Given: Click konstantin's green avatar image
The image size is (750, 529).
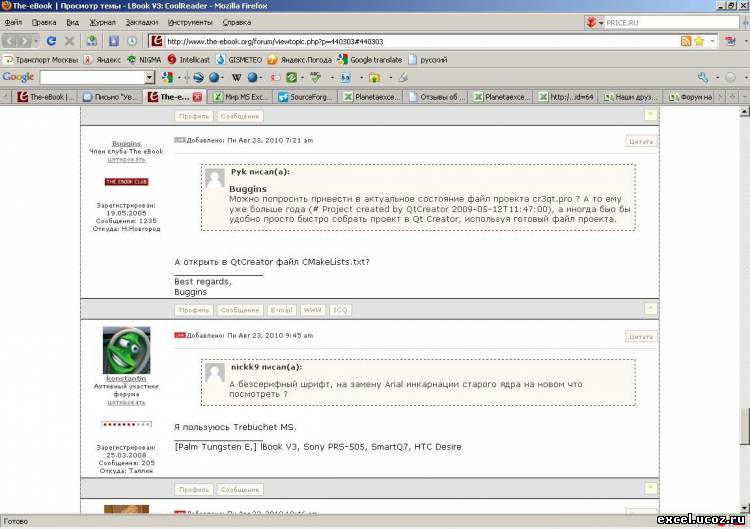Looking at the screenshot, I should (x=126, y=350).
